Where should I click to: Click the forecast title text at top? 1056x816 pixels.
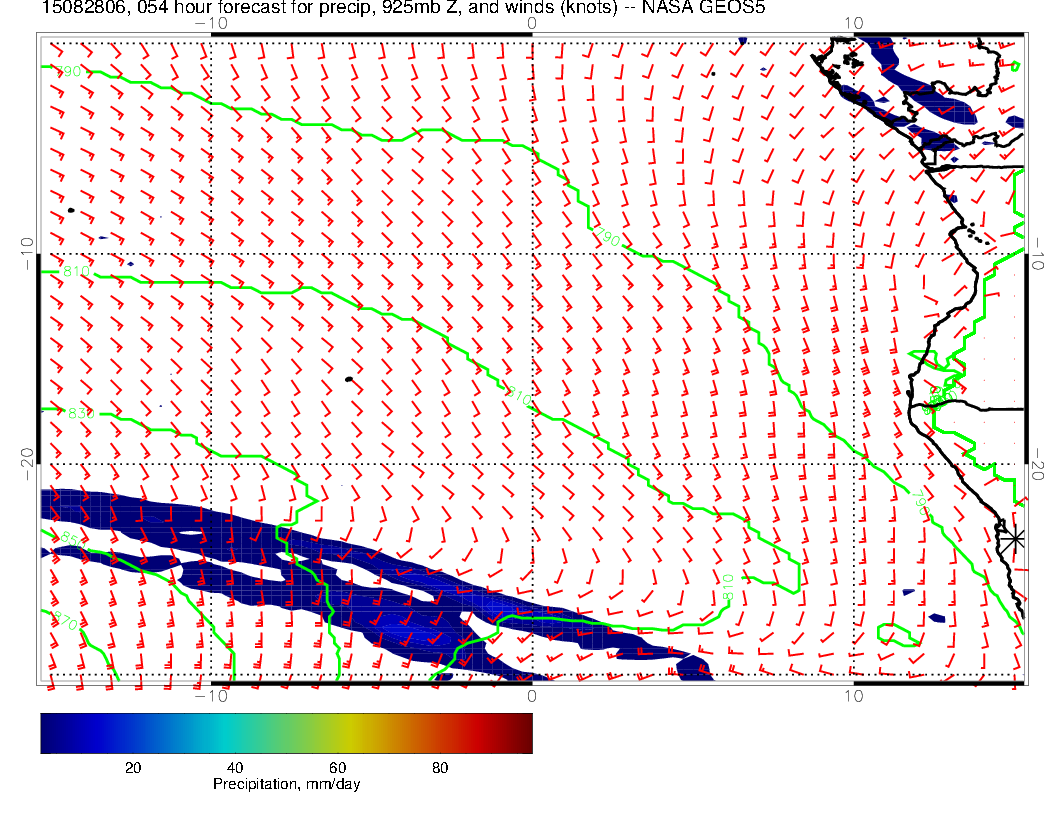pyautogui.click(x=400, y=7)
